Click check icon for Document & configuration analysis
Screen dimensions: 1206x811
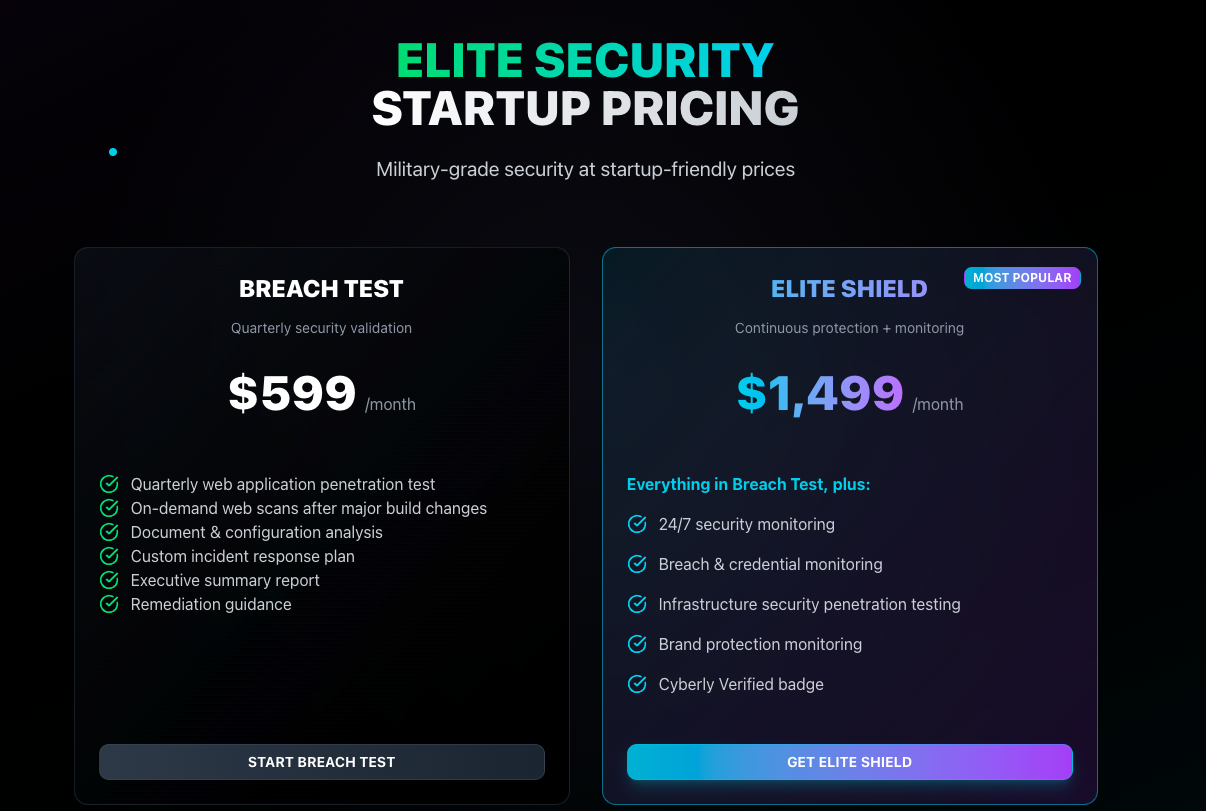click(x=110, y=532)
